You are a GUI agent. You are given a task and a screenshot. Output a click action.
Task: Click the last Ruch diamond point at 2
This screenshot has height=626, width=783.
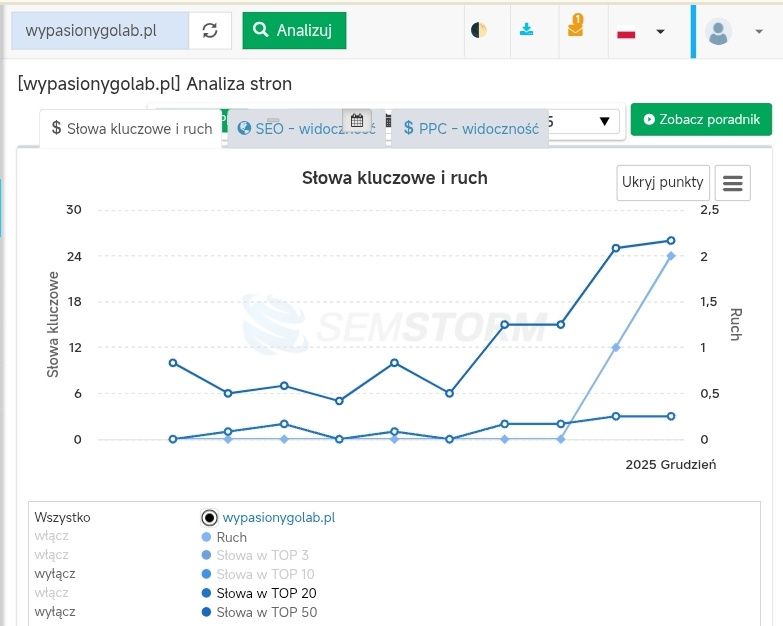coord(671,256)
